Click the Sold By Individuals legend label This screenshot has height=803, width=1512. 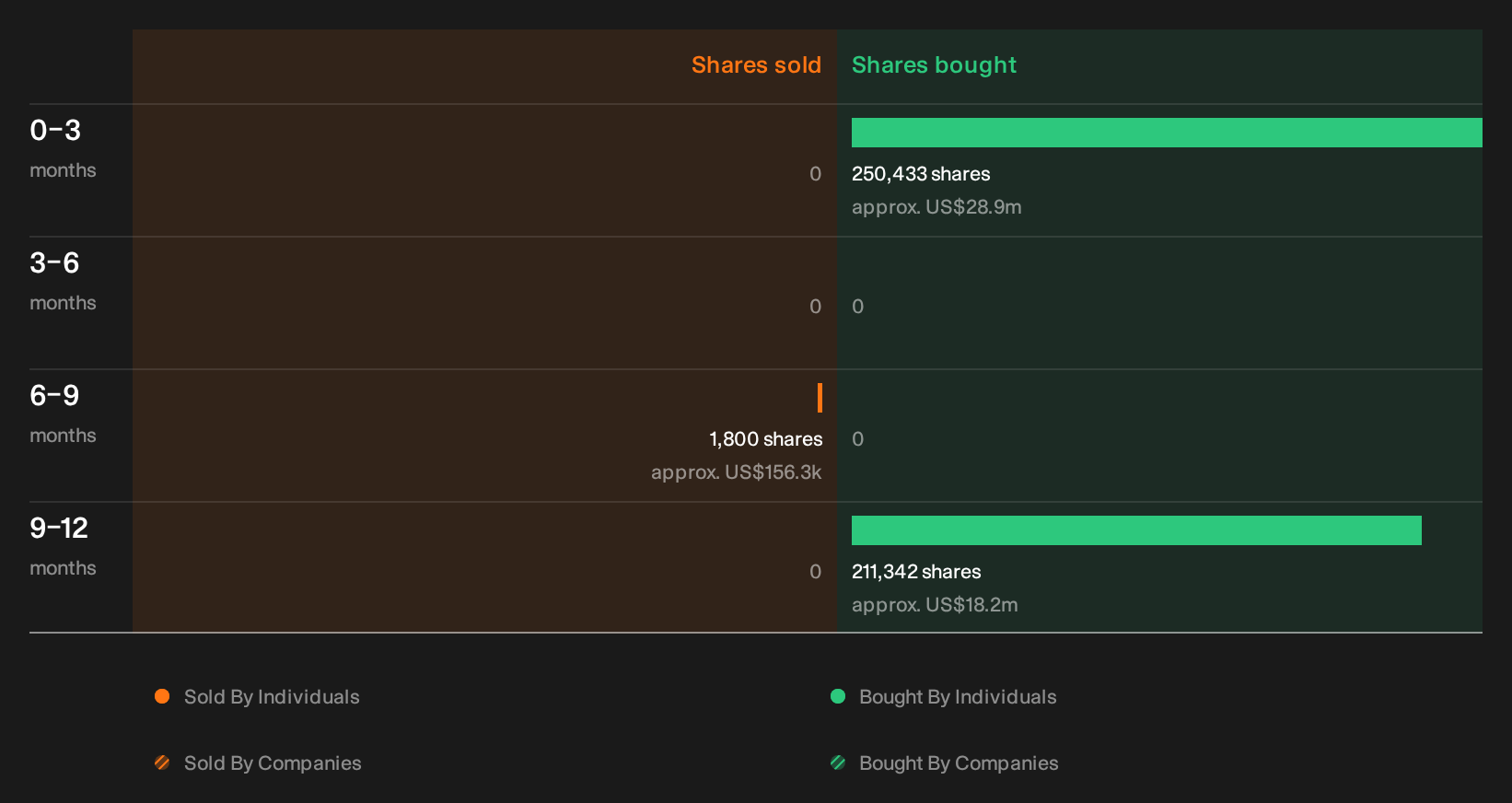[x=272, y=697]
